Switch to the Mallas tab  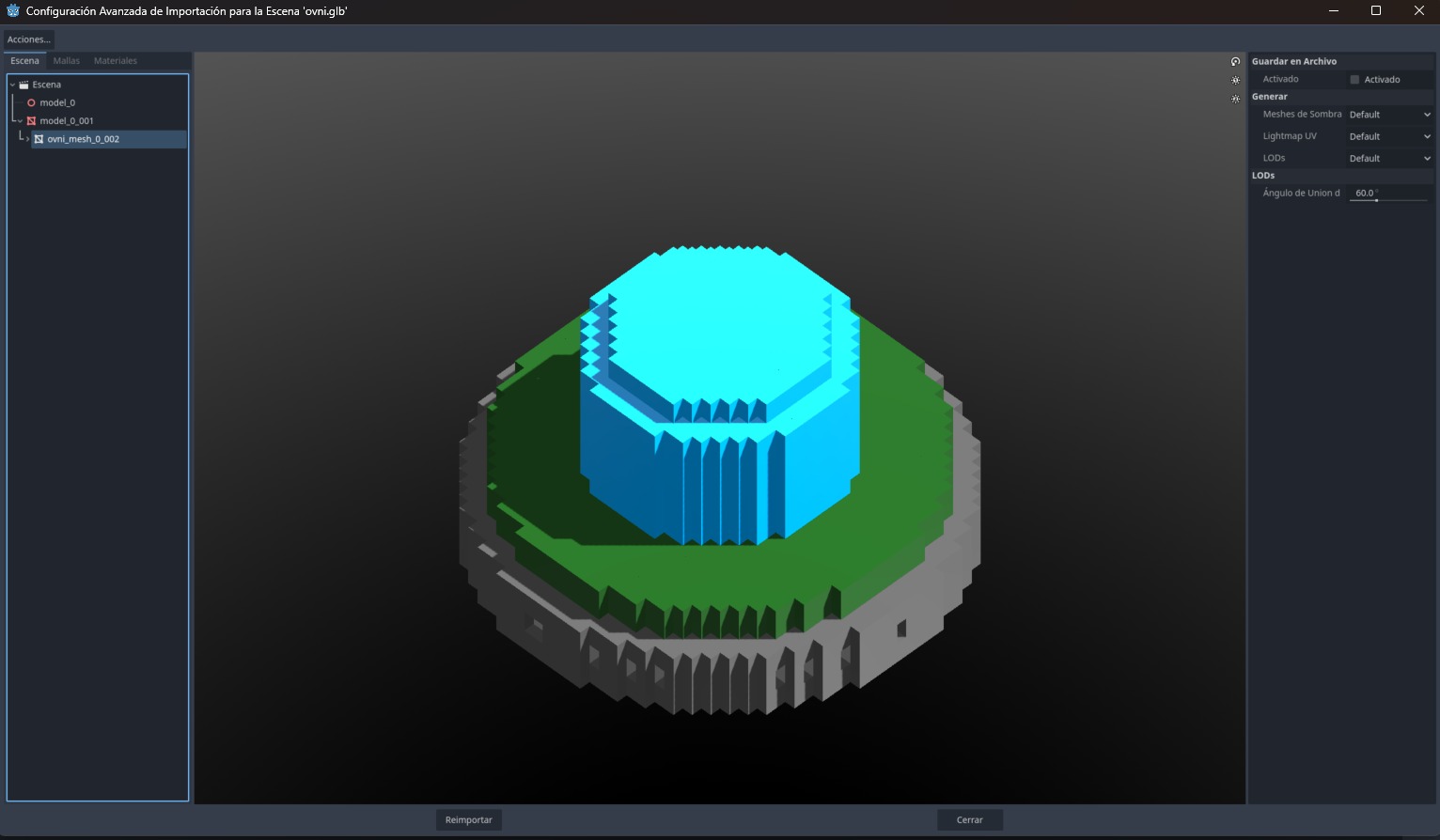tap(67, 61)
